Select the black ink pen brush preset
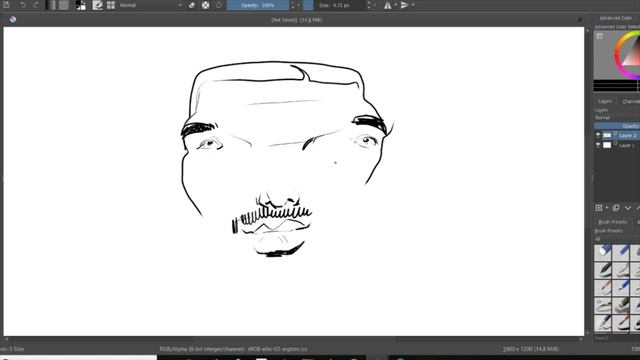The image size is (640, 360). tap(603, 270)
